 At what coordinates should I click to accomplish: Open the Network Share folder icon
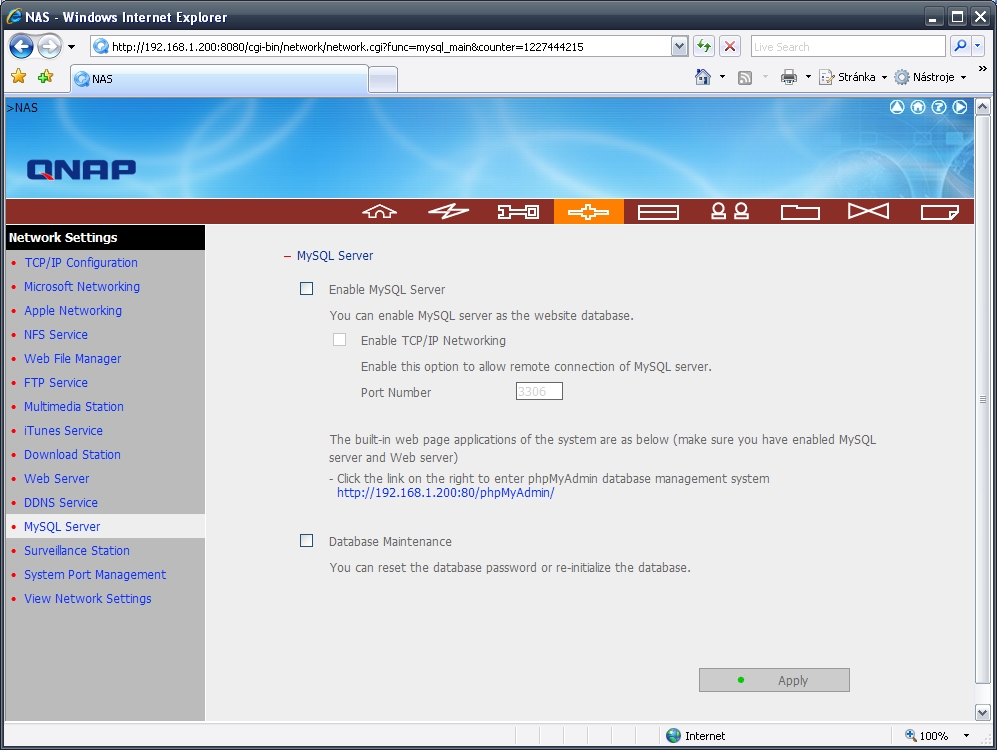click(x=800, y=212)
